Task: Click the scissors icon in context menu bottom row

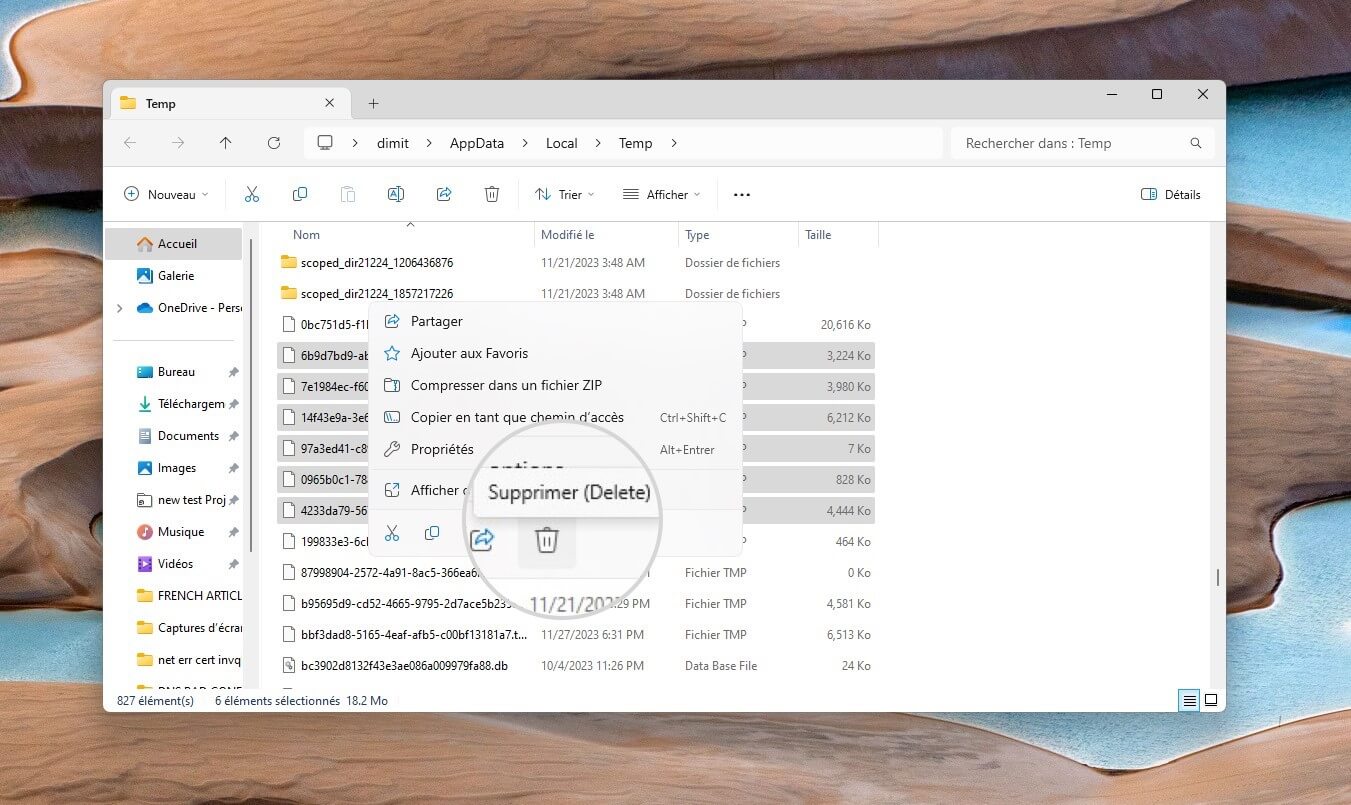Action: coord(392,534)
